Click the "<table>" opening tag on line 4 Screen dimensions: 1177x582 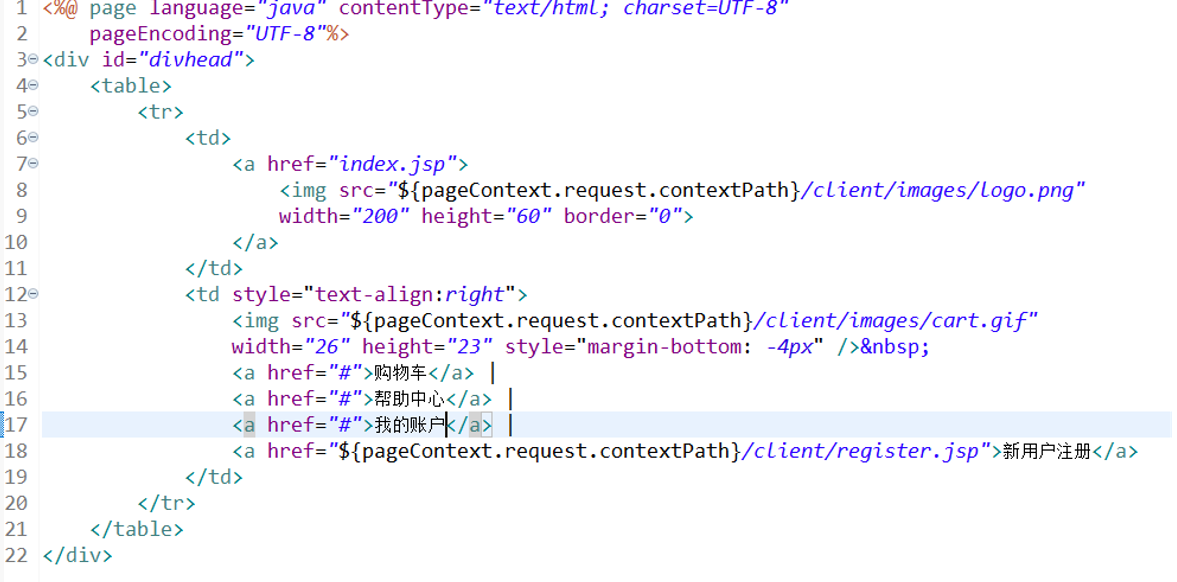pos(131,86)
